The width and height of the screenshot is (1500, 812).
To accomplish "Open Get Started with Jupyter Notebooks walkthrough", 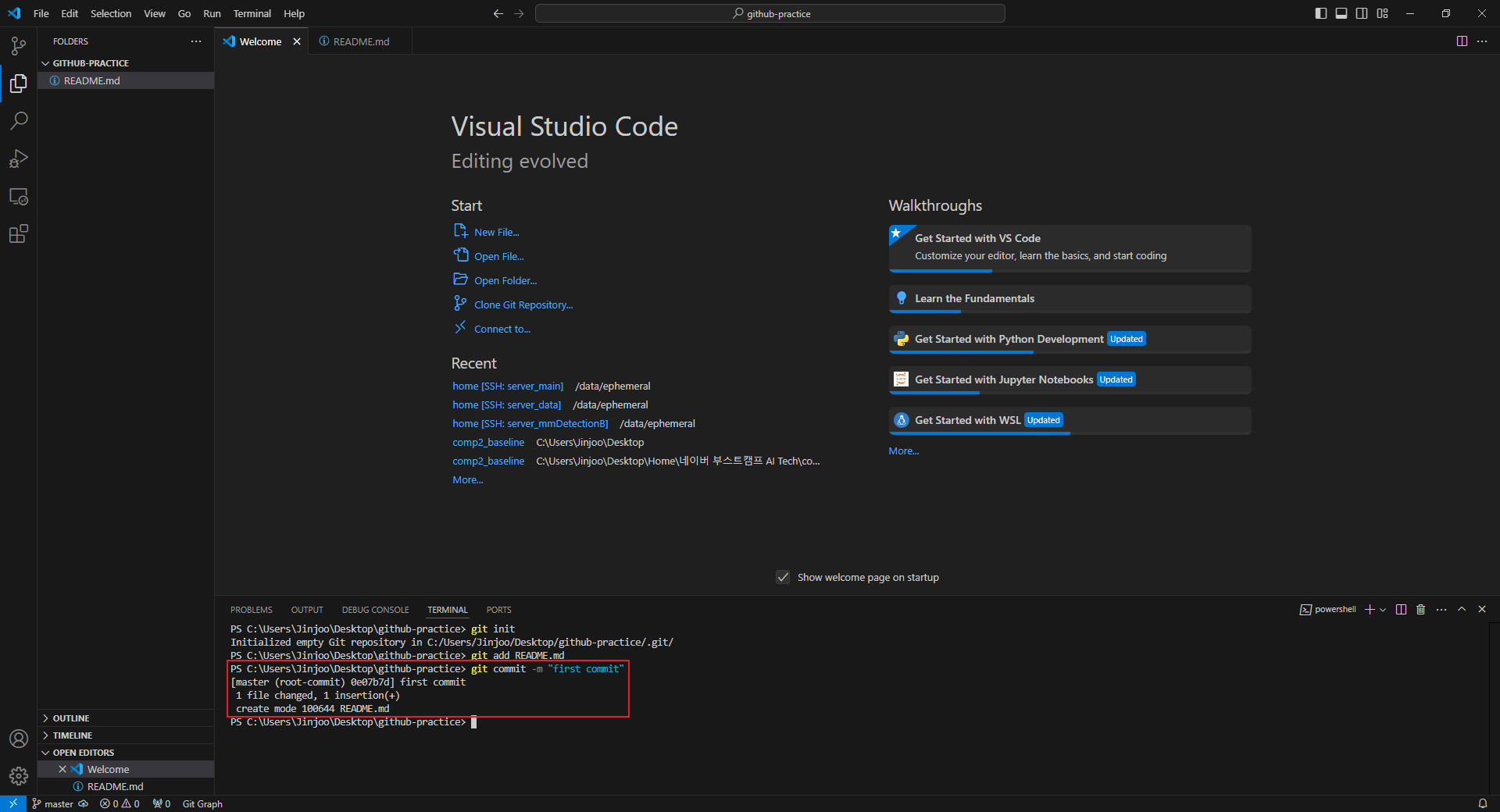I will (1070, 380).
